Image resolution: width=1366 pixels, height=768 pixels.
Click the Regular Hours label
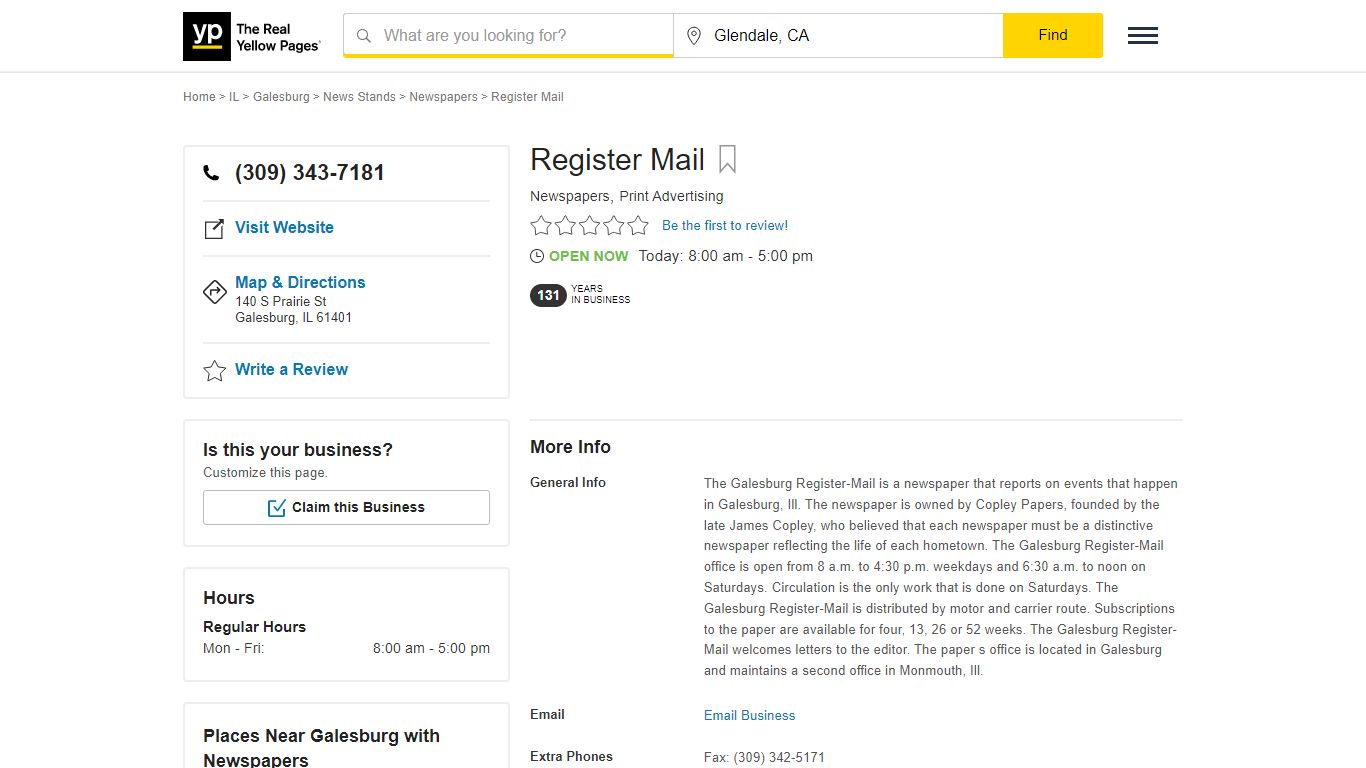pos(254,627)
